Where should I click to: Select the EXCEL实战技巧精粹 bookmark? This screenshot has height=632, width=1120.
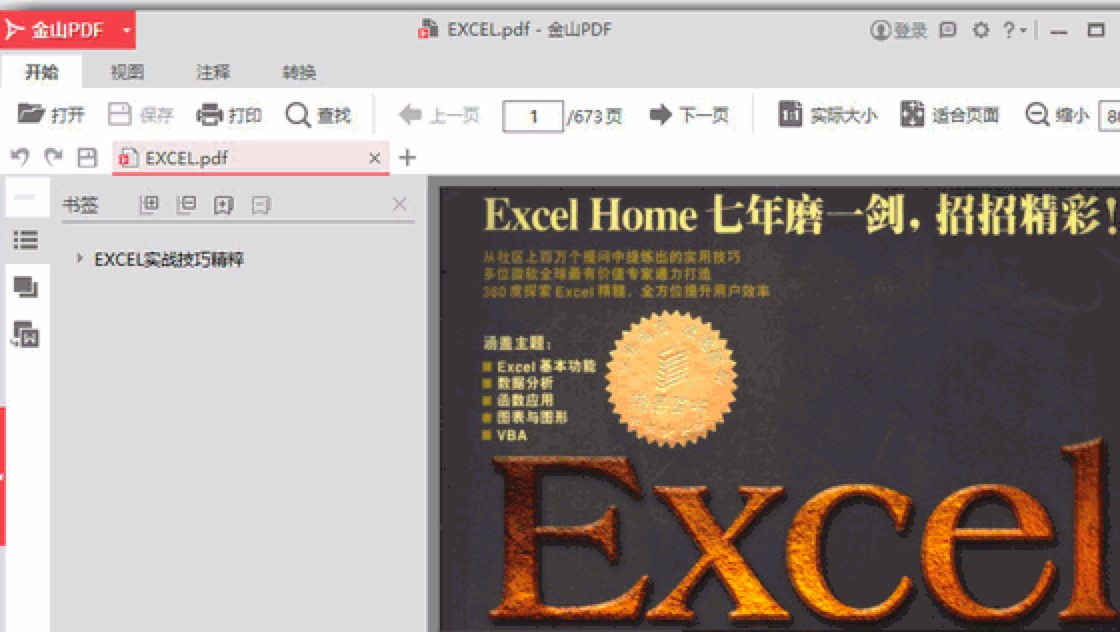169,259
